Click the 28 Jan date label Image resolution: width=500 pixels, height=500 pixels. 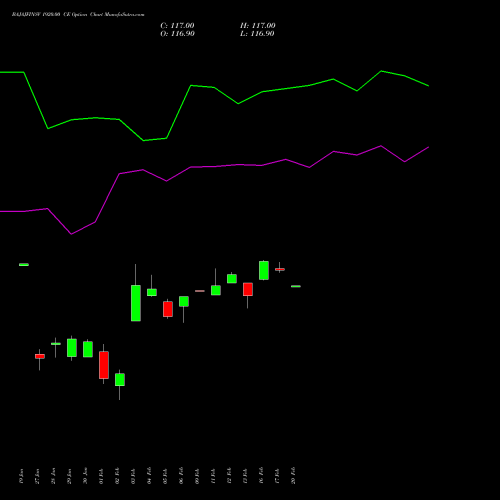pos(53,476)
